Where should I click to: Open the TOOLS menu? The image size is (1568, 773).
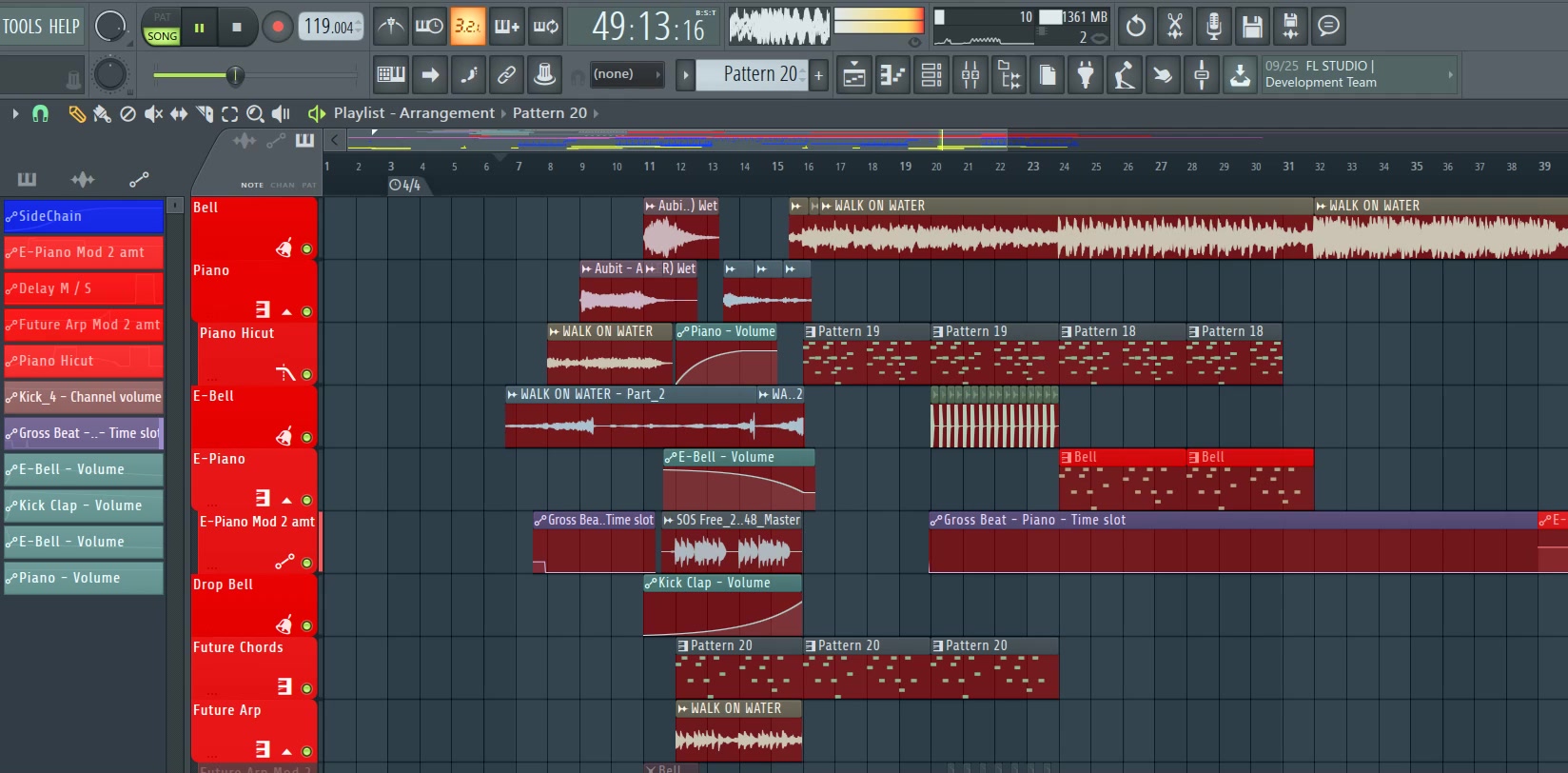pyautogui.click(x=21, y=27)
